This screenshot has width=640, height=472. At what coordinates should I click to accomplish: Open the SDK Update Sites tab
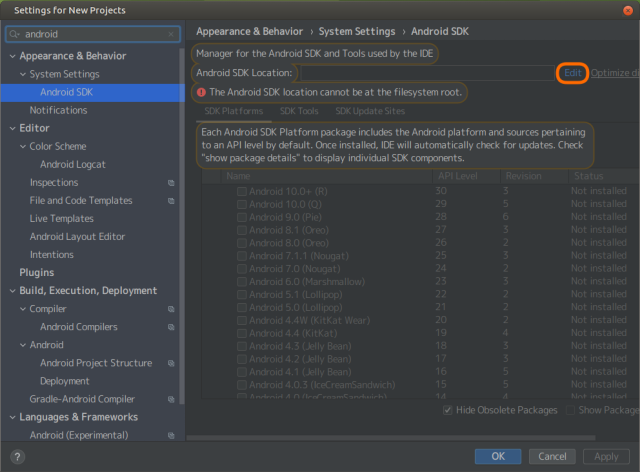point(370,111)
